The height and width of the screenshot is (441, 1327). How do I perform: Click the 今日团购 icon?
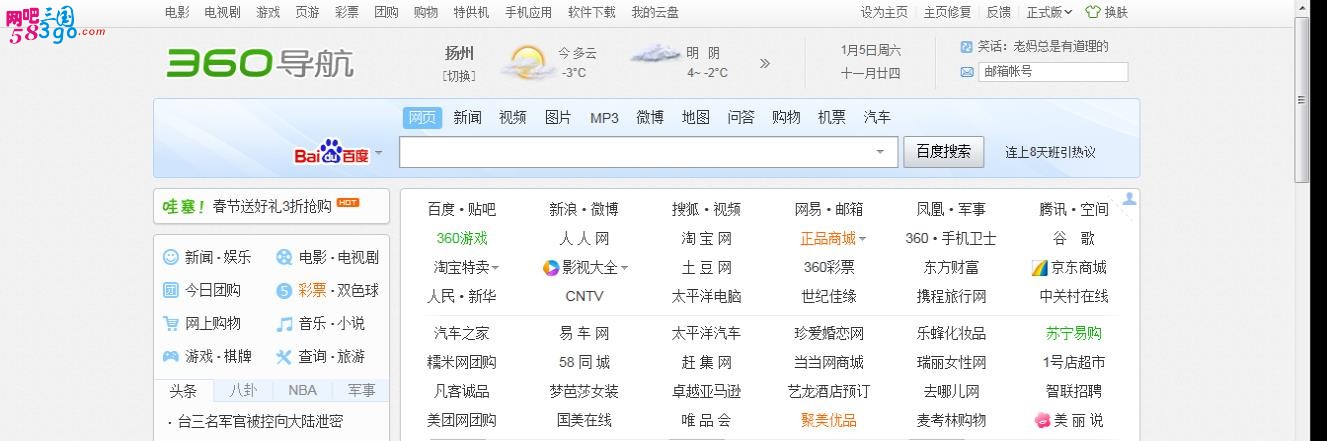coord(171,290)
